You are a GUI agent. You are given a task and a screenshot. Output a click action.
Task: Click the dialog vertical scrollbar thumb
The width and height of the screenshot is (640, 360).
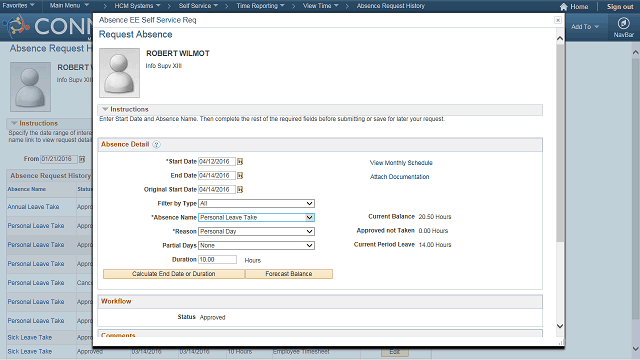tap(560, 143)
